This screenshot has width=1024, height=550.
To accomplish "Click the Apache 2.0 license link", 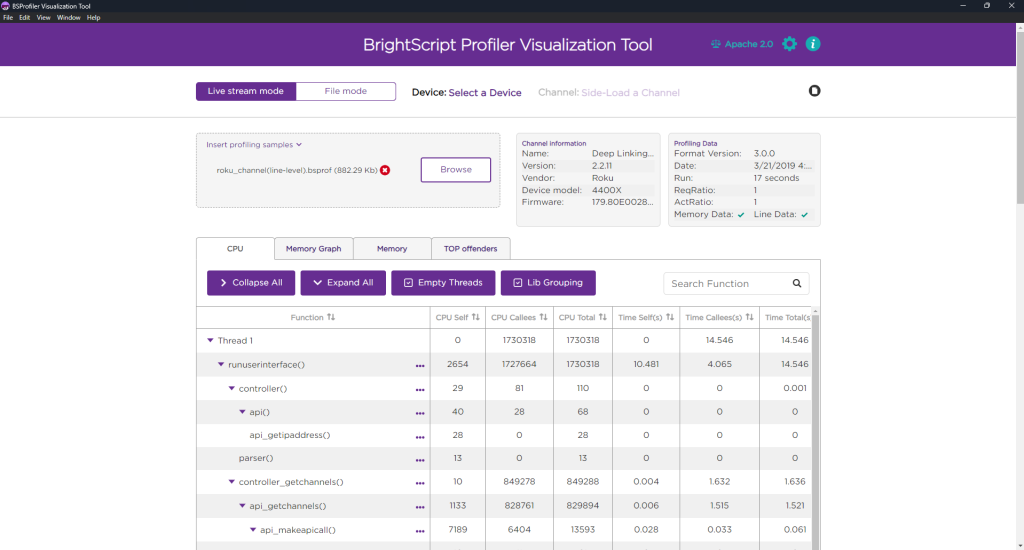I will point(742,44).
